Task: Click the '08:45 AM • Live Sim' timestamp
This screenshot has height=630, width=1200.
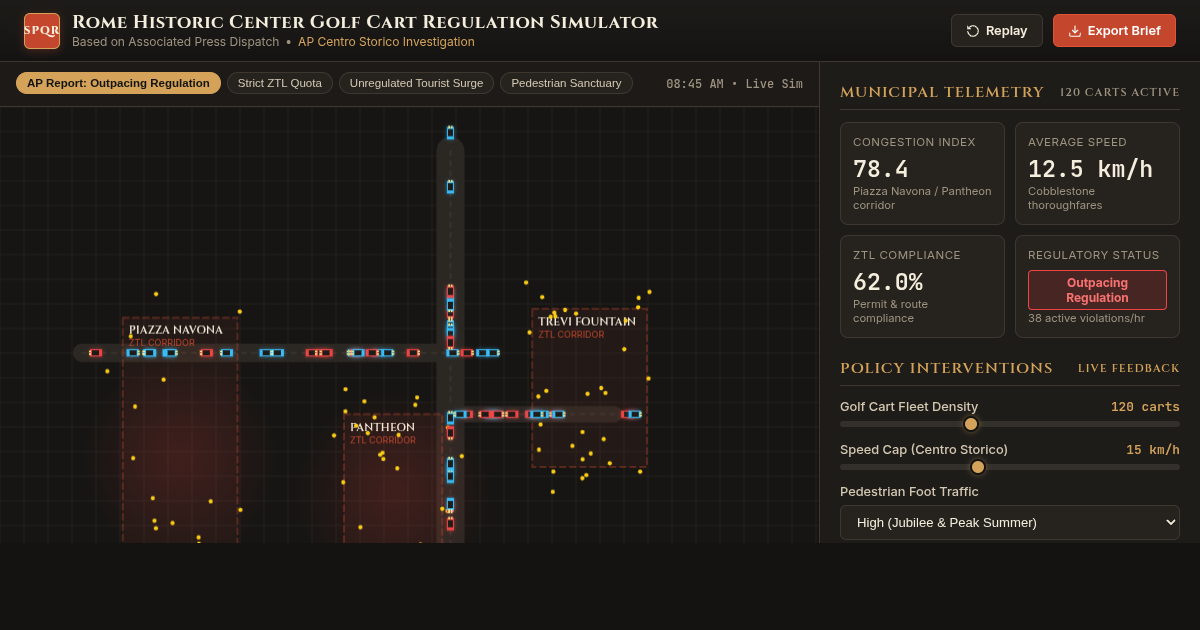Action: pos(734,84)
